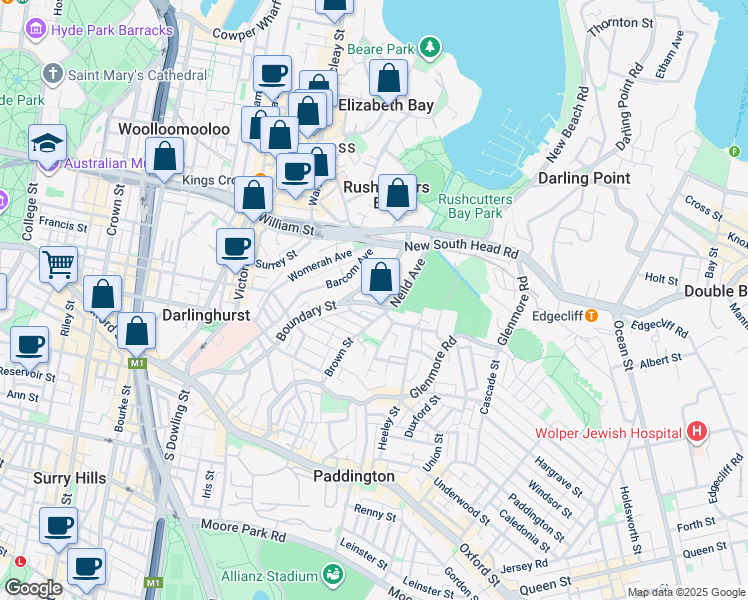Select the New Beach Rd label
The height and width of the screenshot is (600, 748).
pos(567,125)
